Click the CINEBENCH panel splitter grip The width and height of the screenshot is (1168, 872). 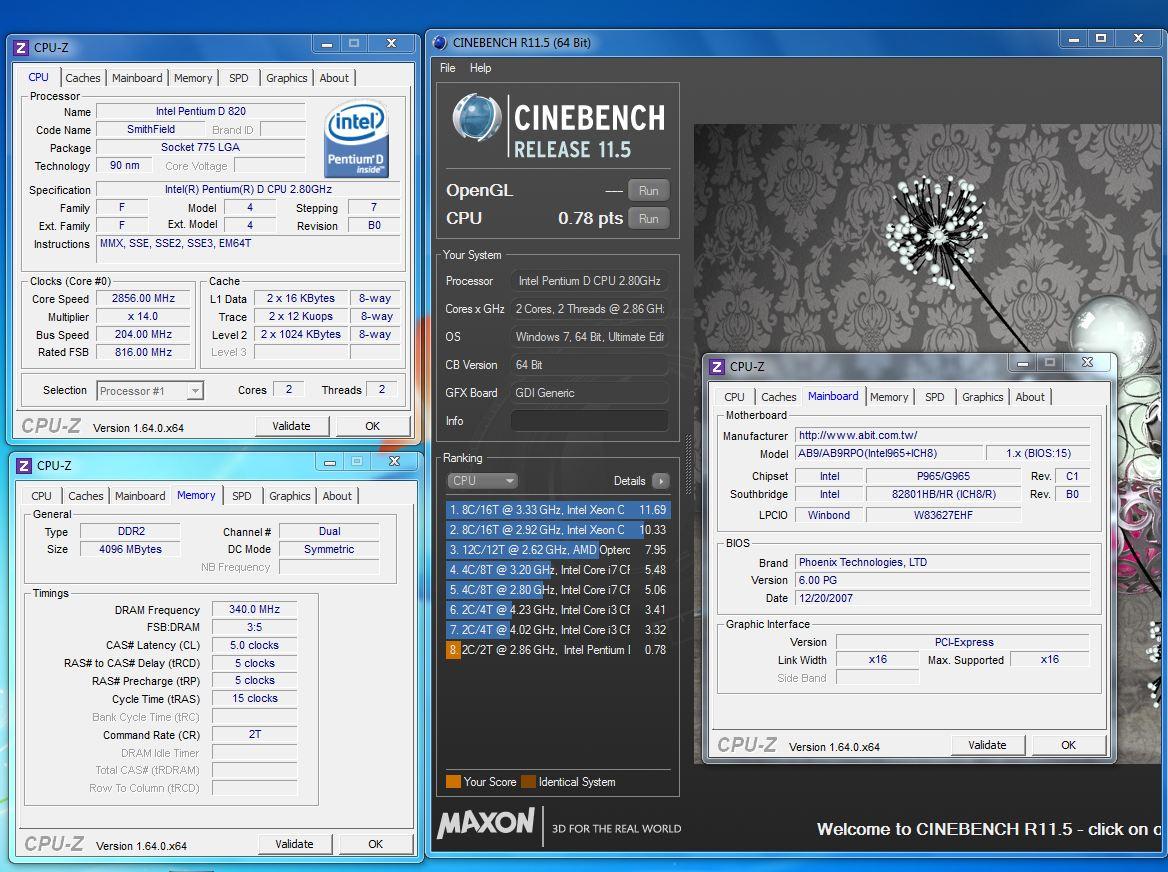(x=688, y=466)
